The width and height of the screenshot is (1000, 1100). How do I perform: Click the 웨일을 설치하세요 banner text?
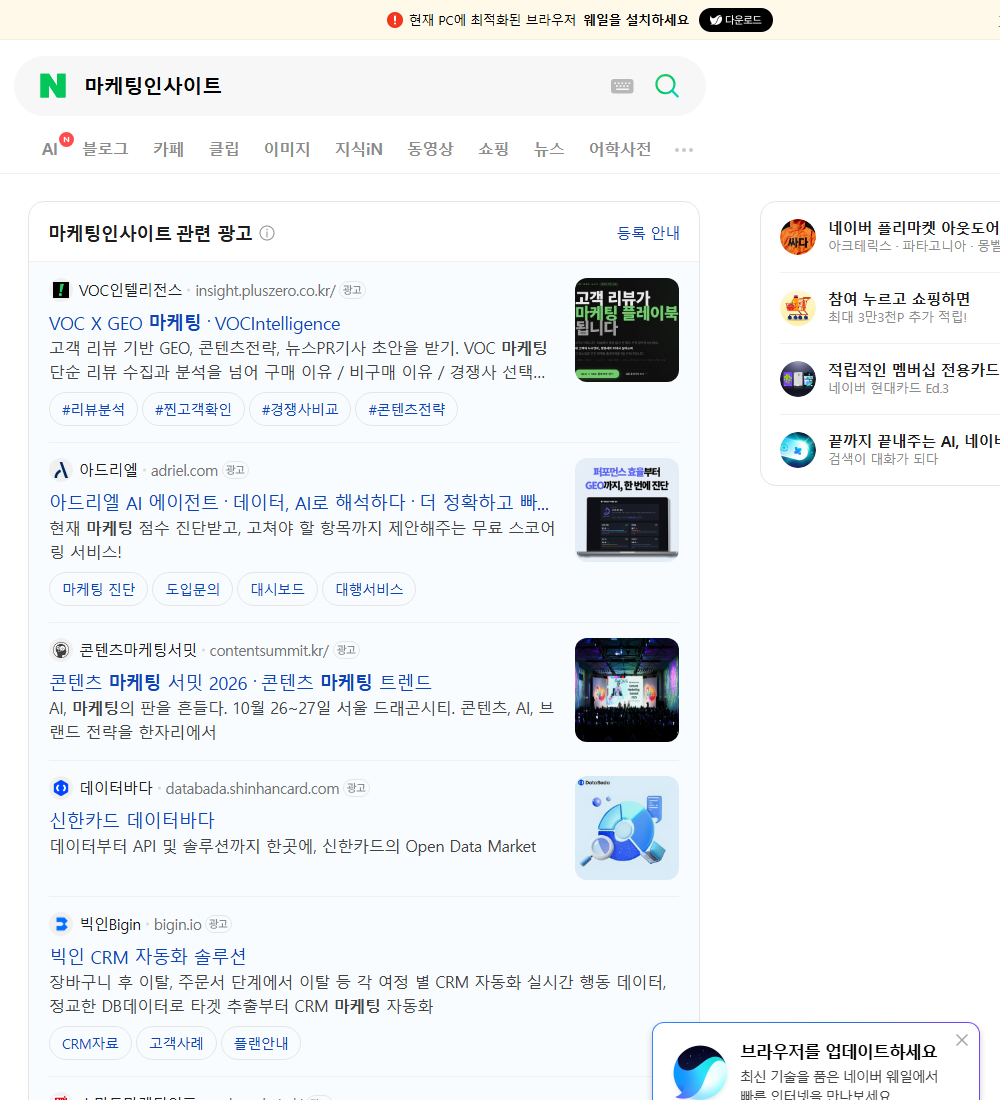tap(636, 20)
